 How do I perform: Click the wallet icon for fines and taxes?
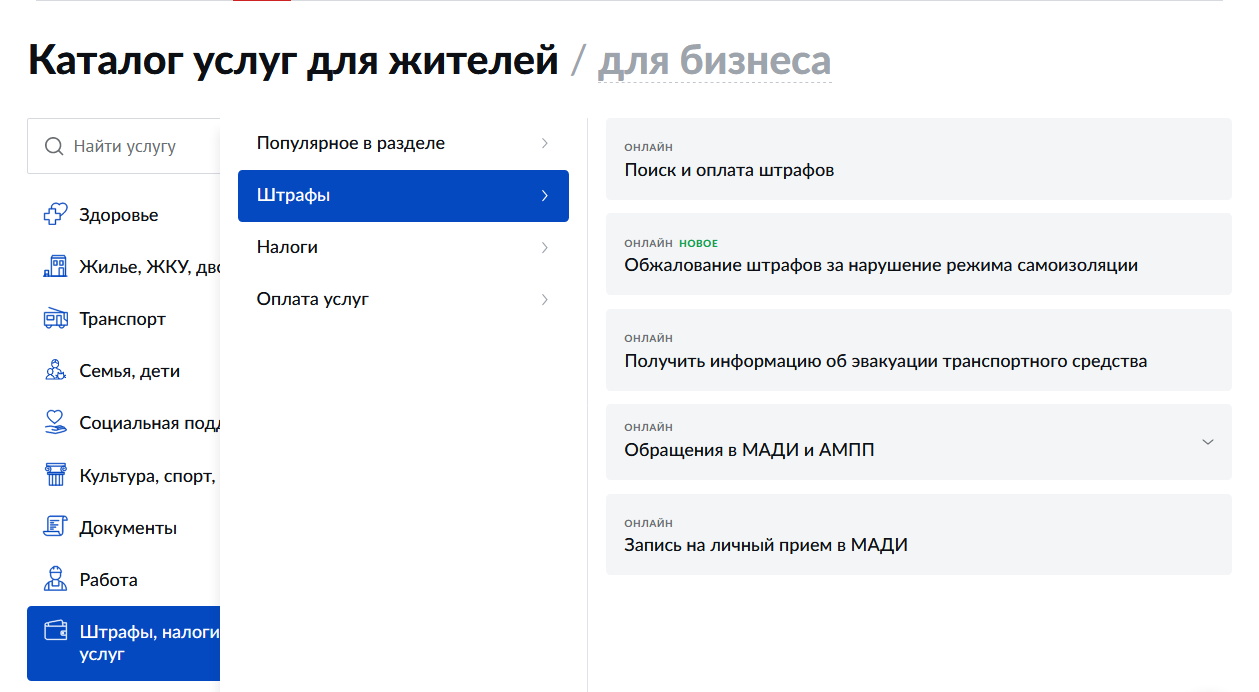pyautogui.click(x=56, y=632)
